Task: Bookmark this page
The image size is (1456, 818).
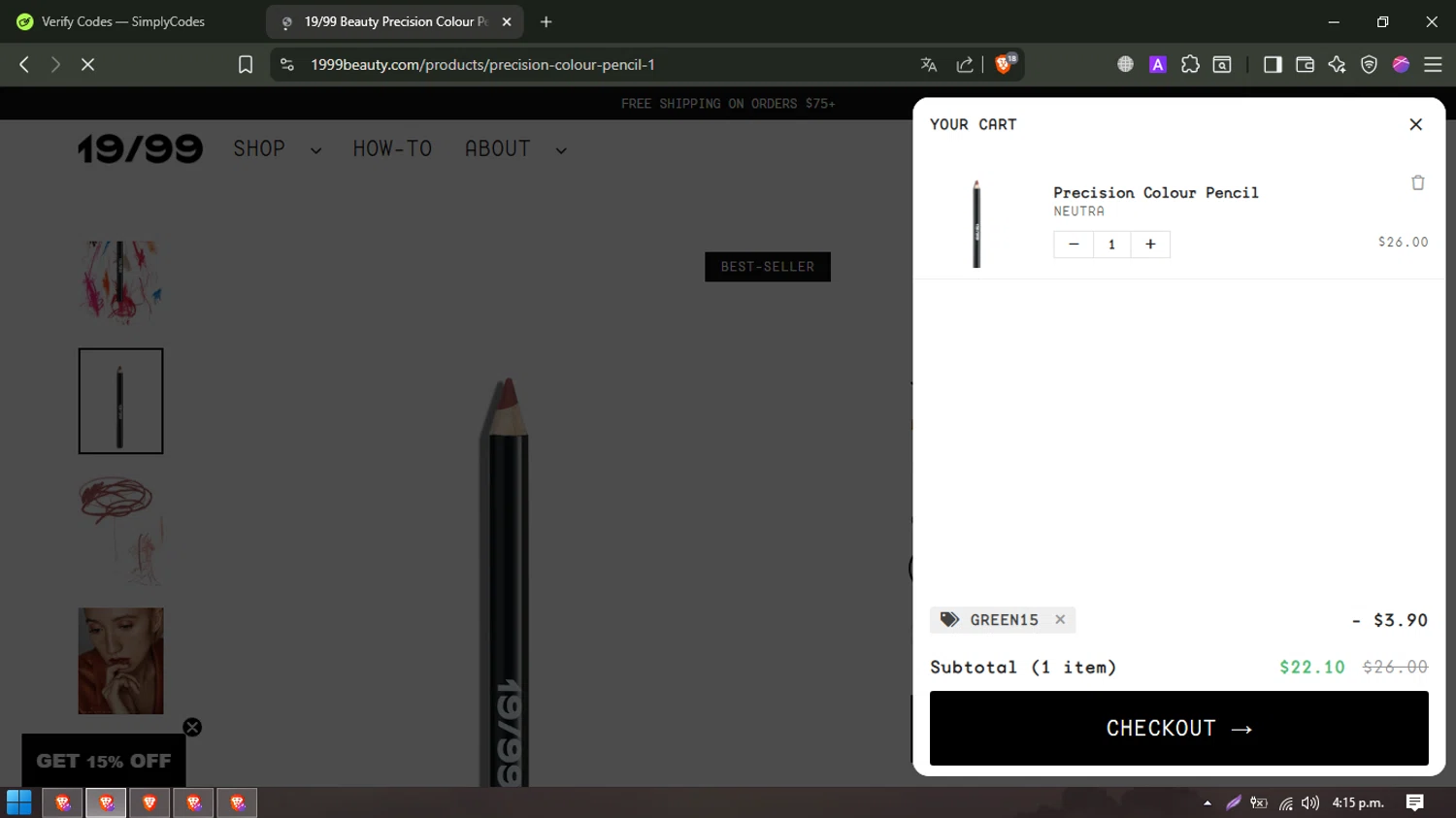Action: coord(246,64)
